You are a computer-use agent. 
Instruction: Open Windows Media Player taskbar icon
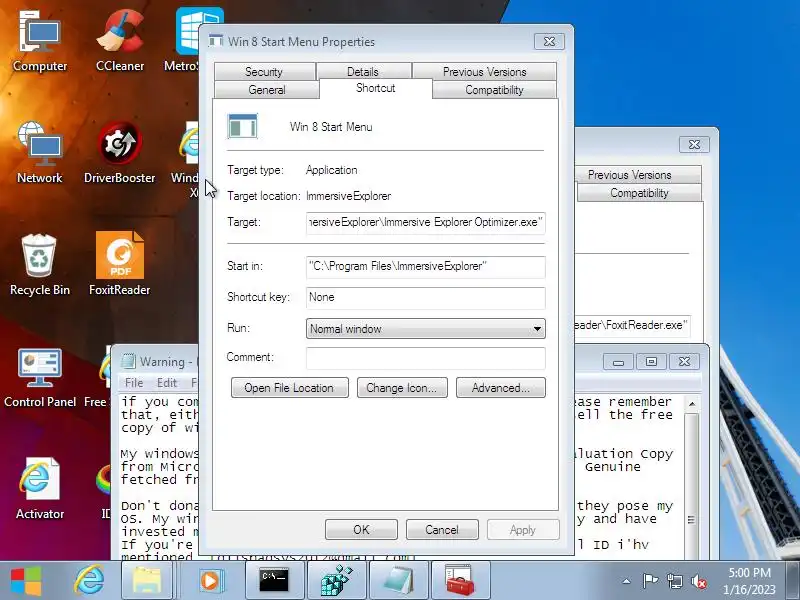[x=210, y=581]
